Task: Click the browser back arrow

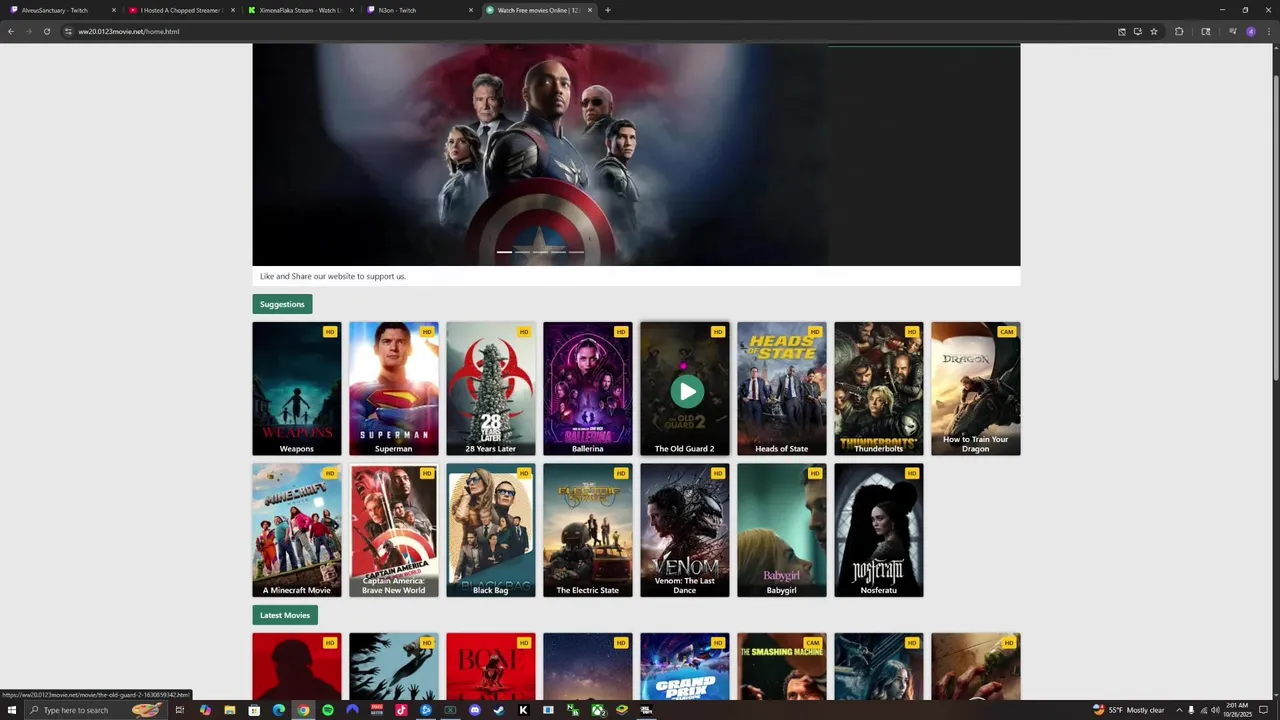Action: (x=11, y=31)
